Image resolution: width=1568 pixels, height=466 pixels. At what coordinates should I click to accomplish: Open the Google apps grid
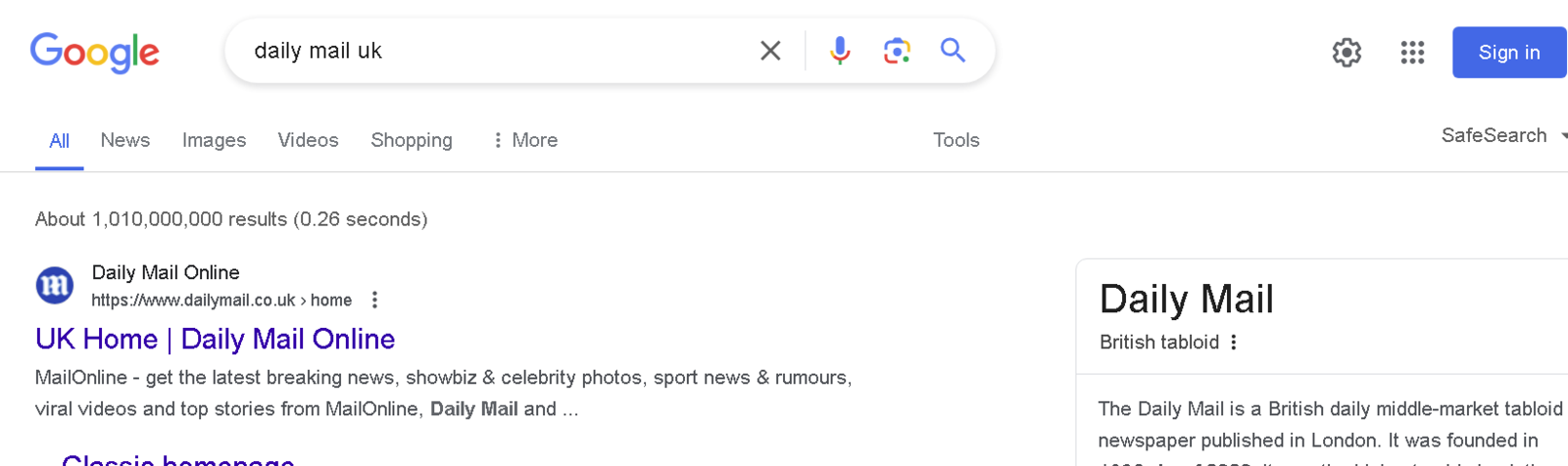tap(1412, 53)
